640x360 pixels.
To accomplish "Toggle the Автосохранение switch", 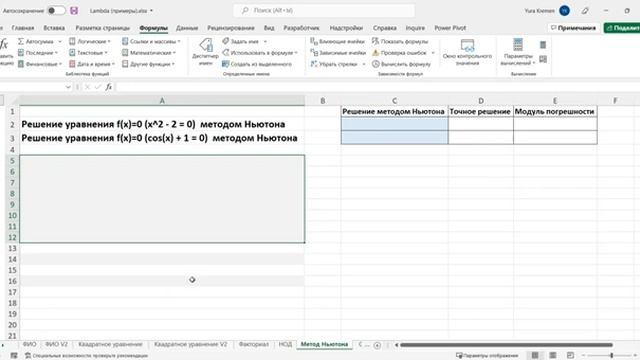I will (x=56, y=11).
